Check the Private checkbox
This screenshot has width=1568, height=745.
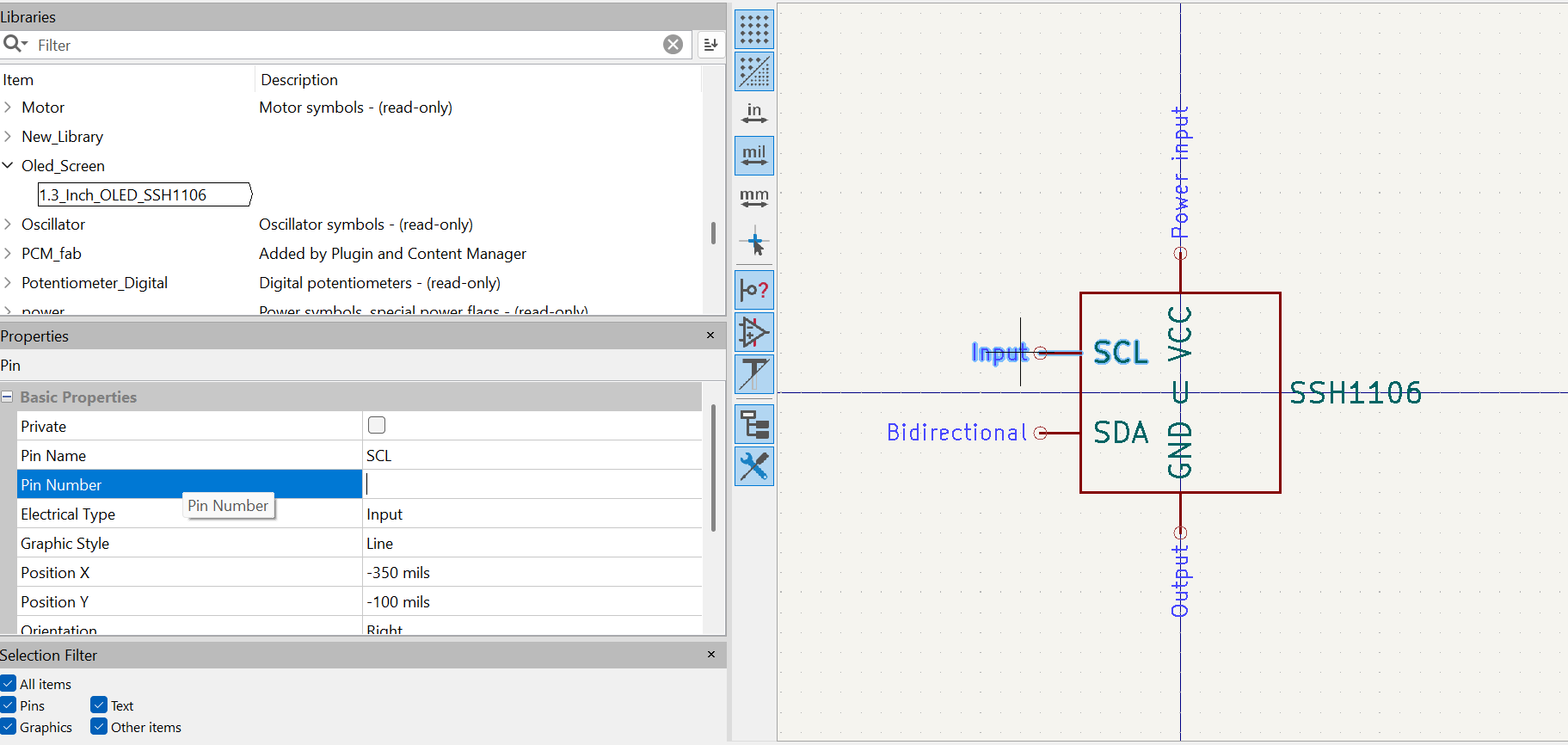377,425
